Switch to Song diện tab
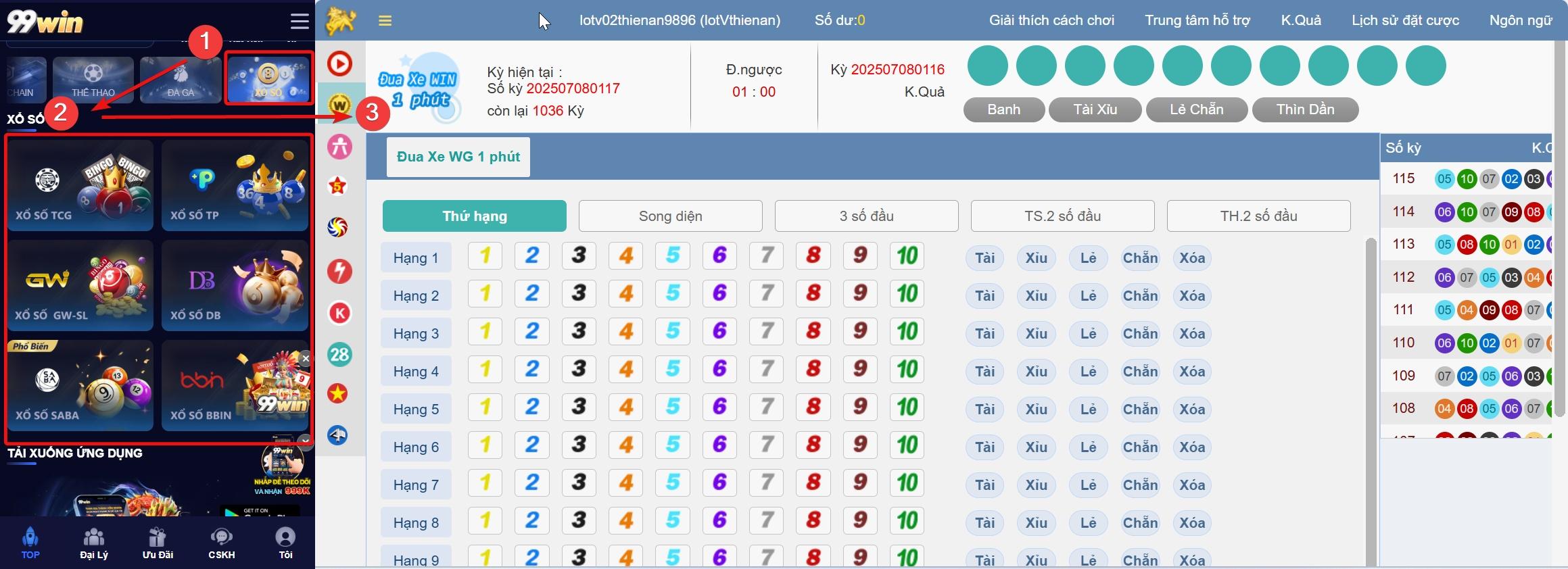The width and height of the screenshot is (1568, 569). point(671,216)
